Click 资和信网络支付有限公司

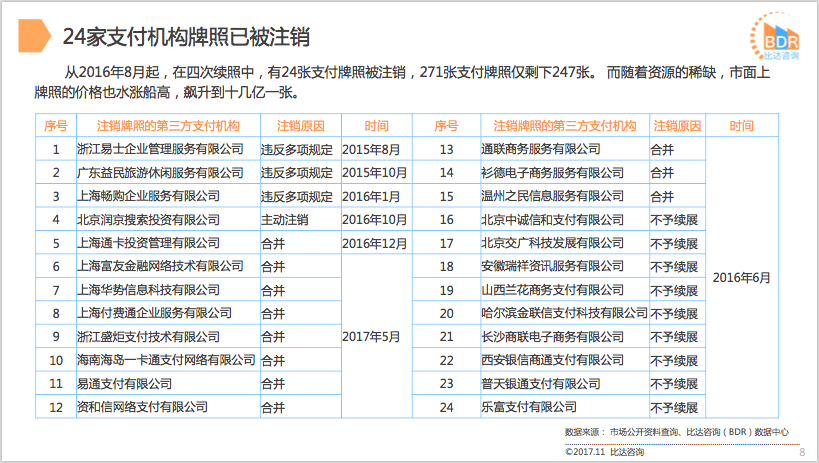143,407
